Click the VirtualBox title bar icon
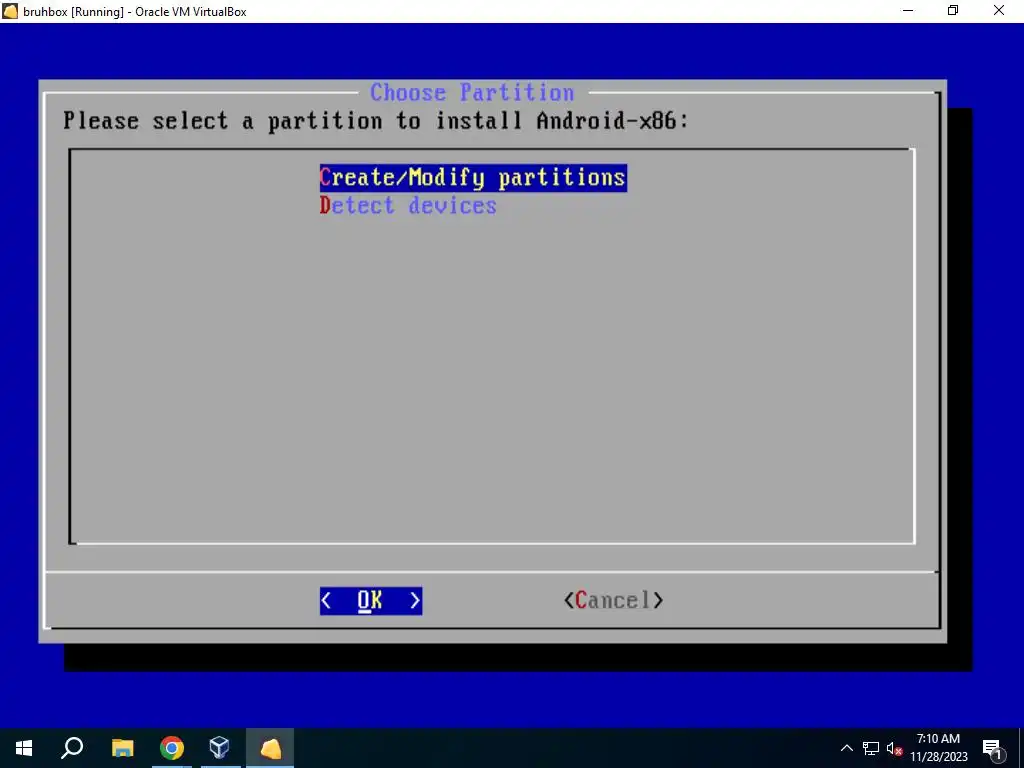1024x768 pixels. point(10,11)
